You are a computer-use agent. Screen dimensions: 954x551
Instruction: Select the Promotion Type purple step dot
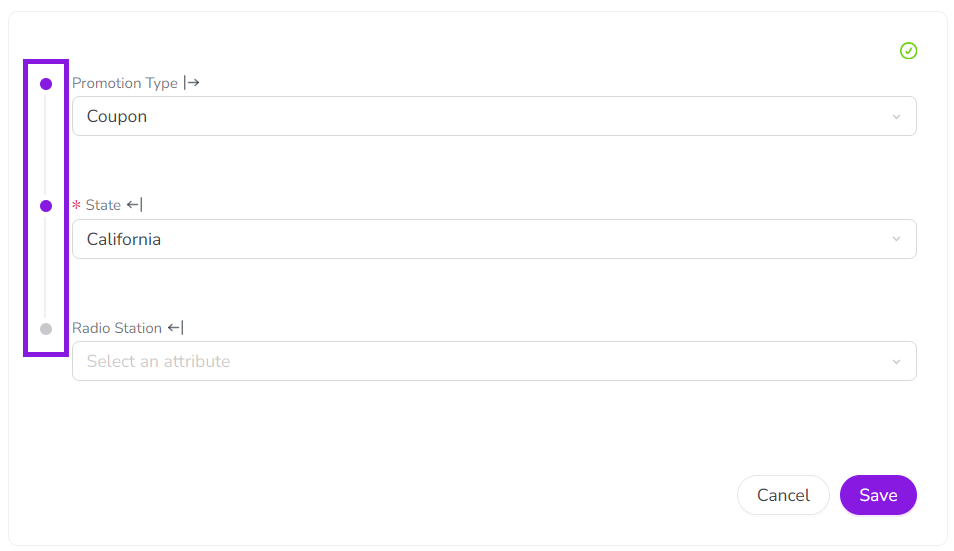coord(46,84)
